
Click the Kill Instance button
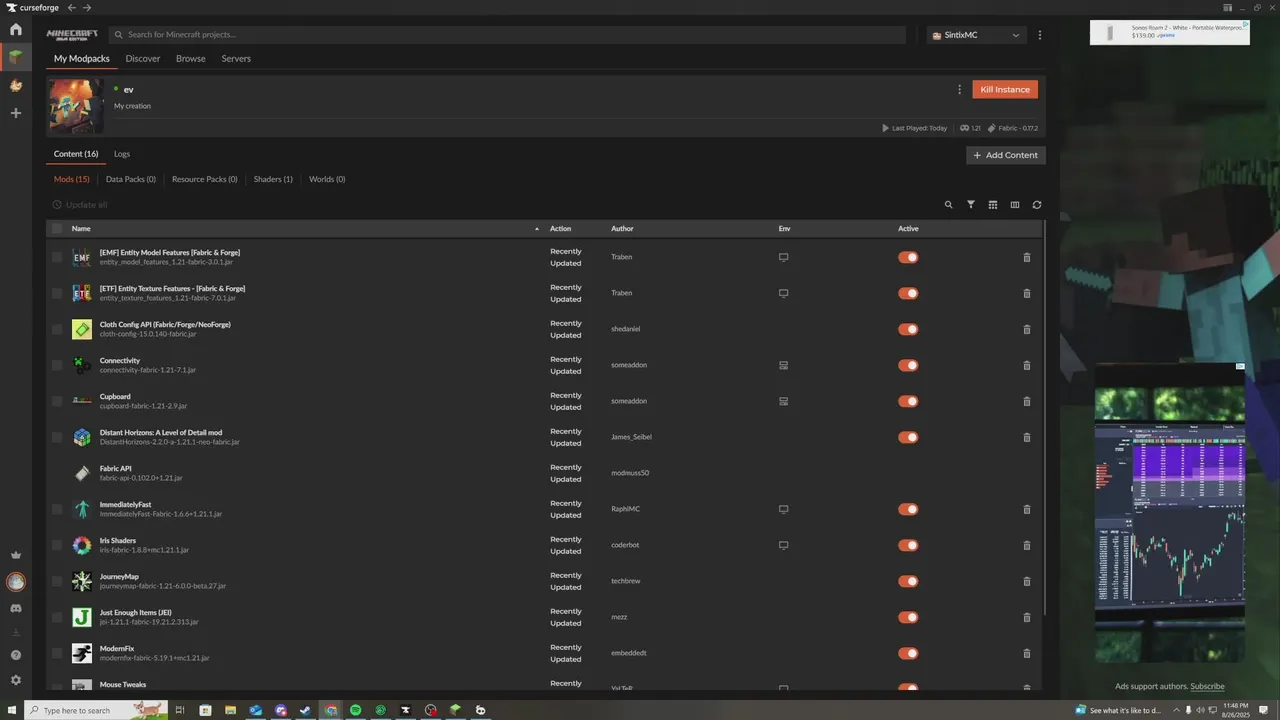[1005, 89]
